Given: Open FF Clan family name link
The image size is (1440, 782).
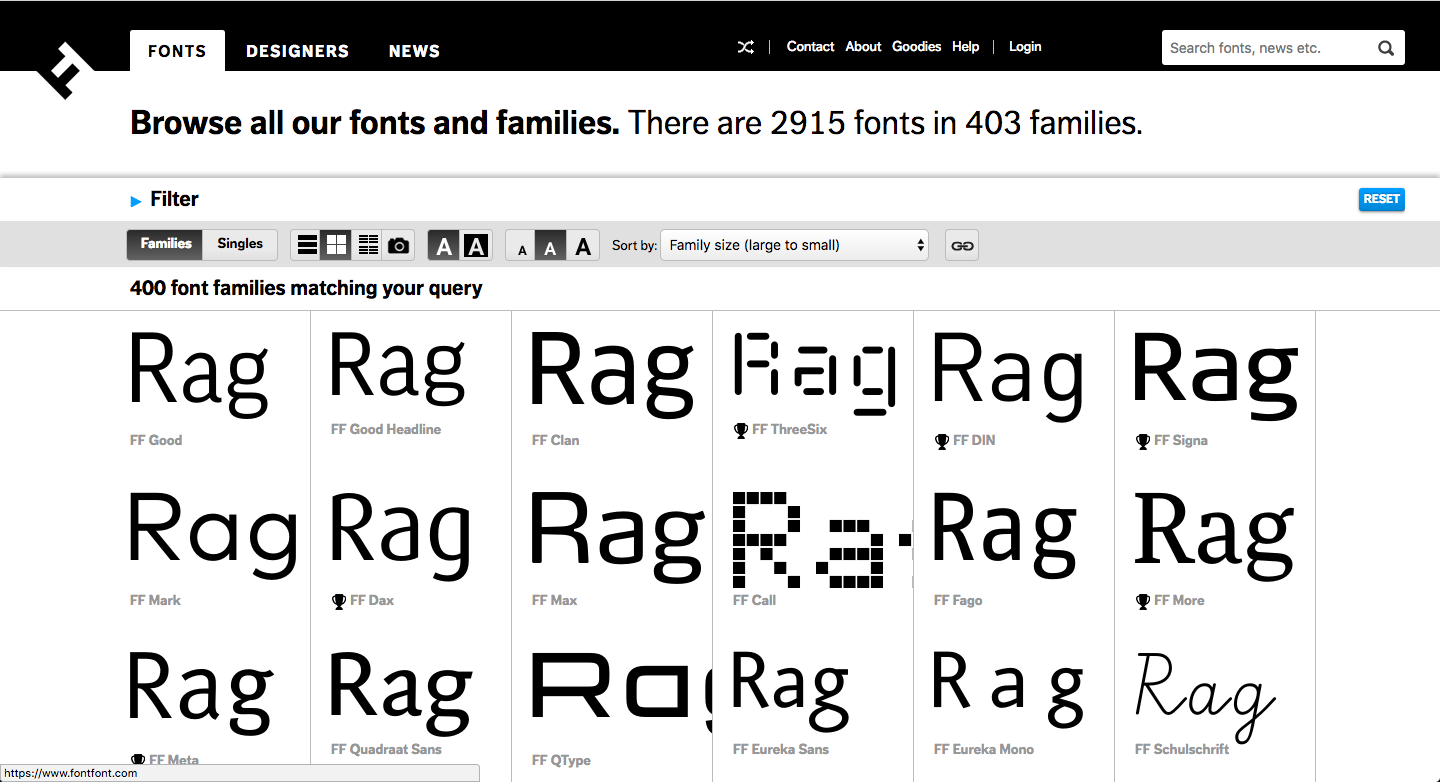Looking at the screenshot, I should (x=556, y=441).
